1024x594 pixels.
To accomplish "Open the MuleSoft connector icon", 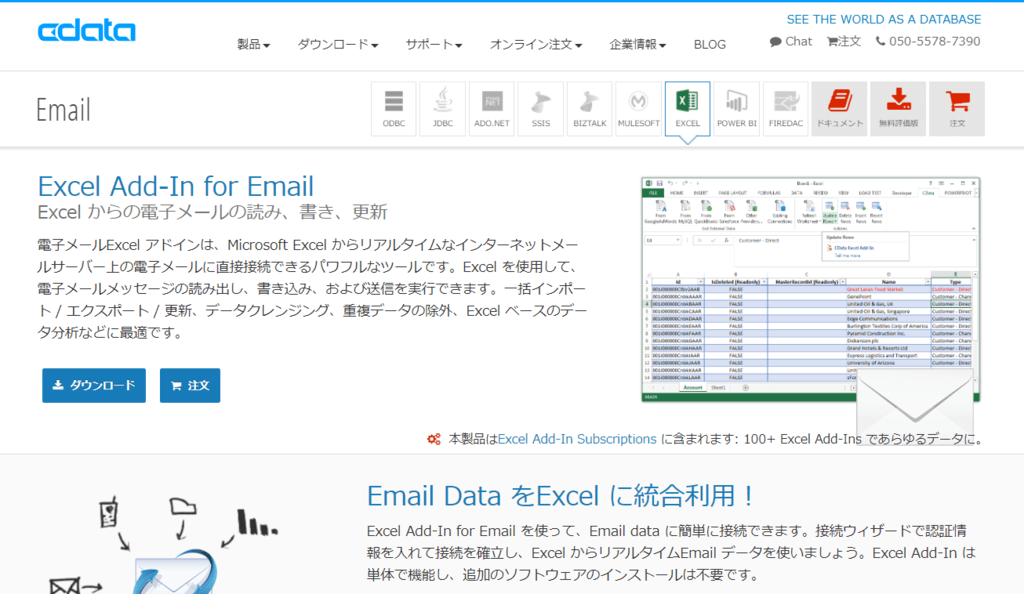I will pyautogui.click(x=639, y=109).
